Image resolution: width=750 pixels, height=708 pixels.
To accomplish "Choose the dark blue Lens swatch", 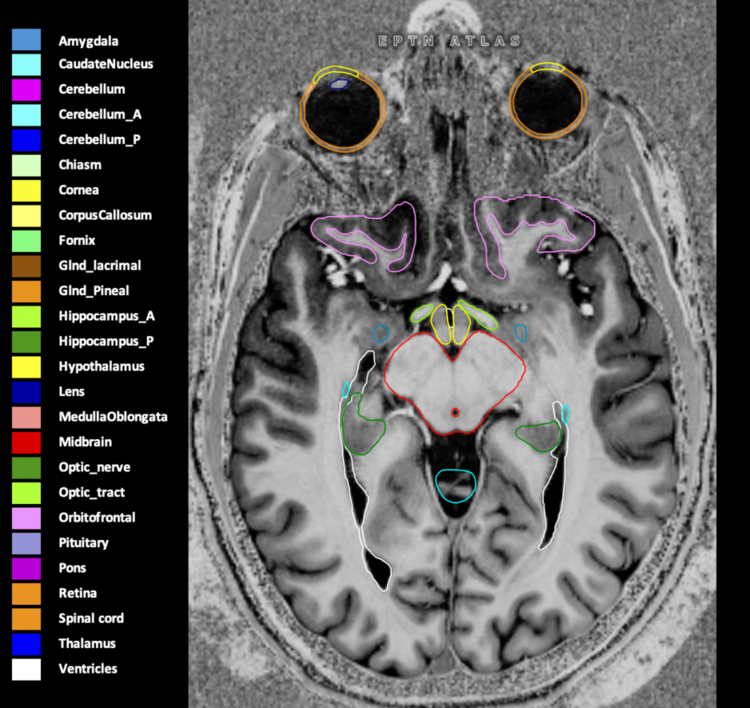I will 26,392.
